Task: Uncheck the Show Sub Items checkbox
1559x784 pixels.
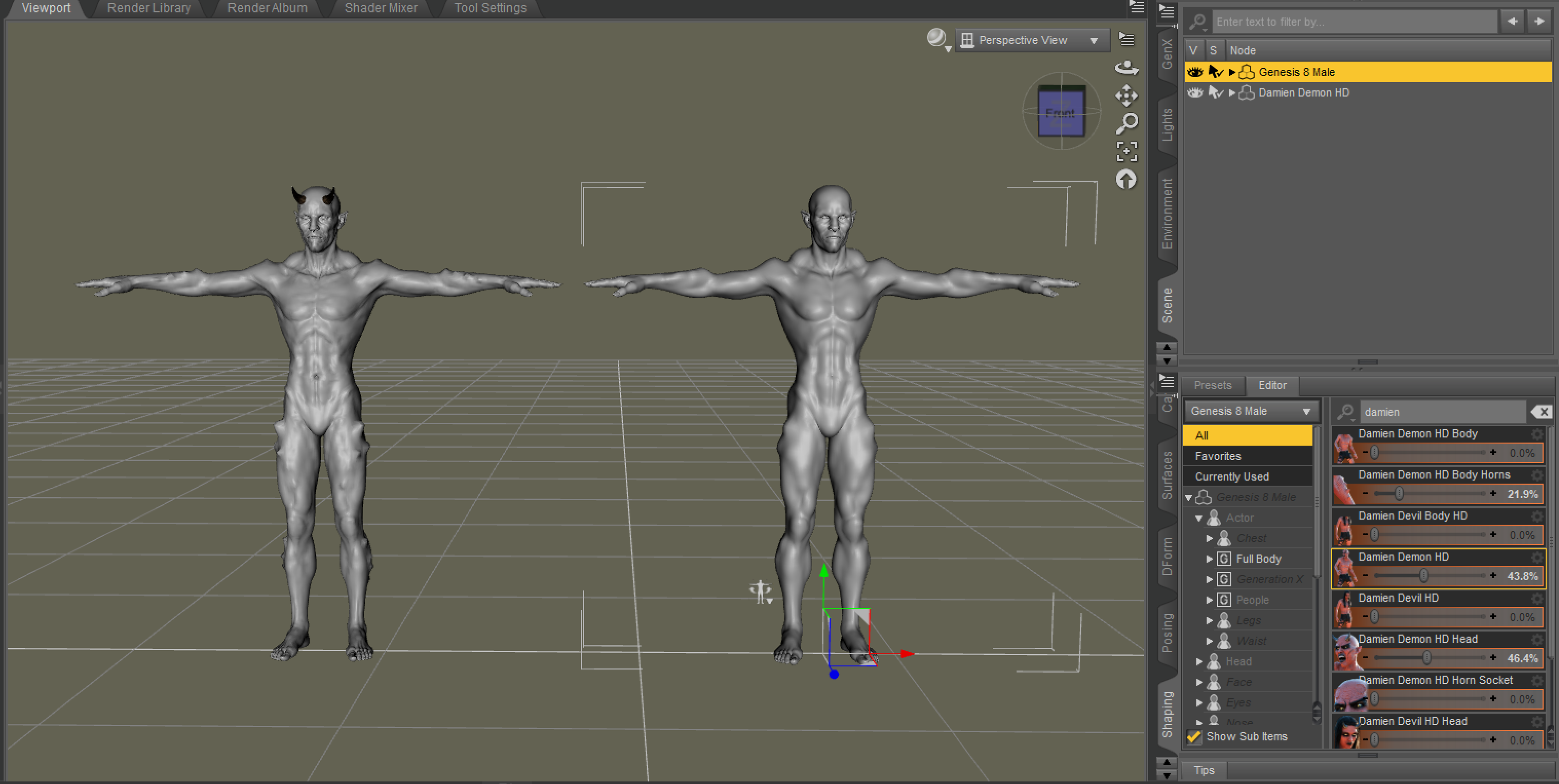Action: click(x=1194, y=736)
